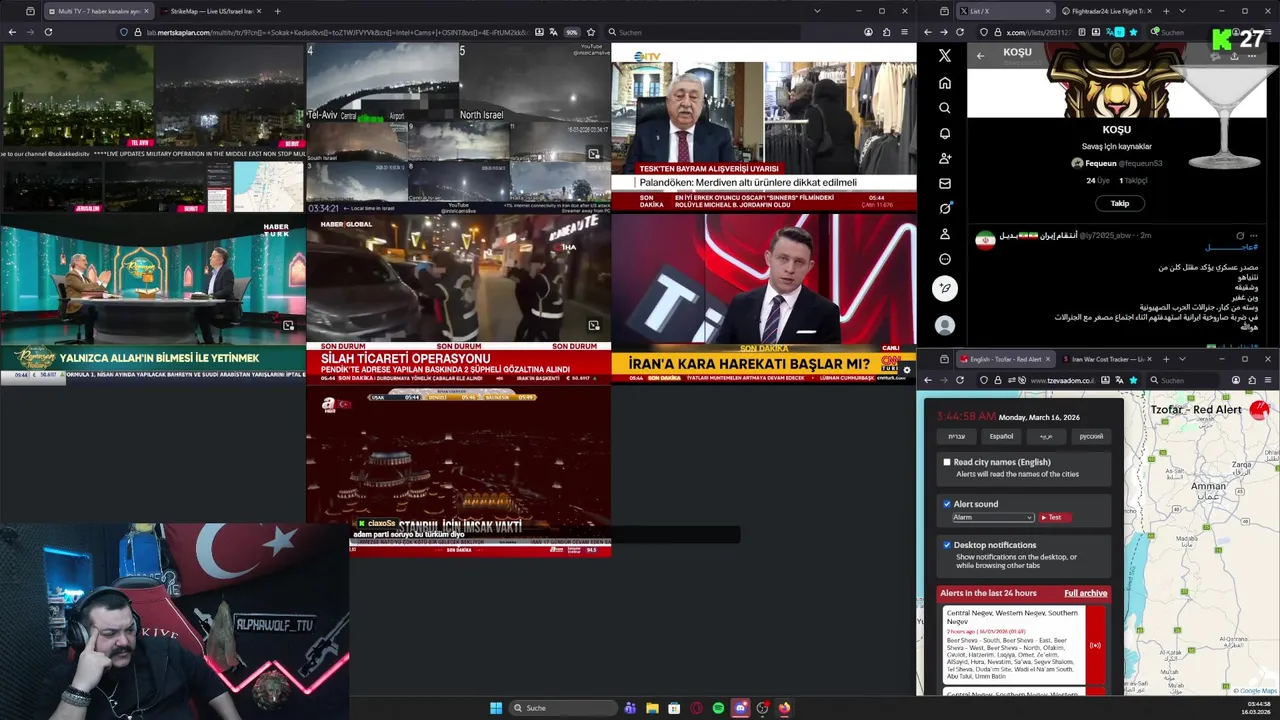1280x720 pixels.
Task: Click the bookmark star in x.com address bar
Action: (x=1133, y=32)
